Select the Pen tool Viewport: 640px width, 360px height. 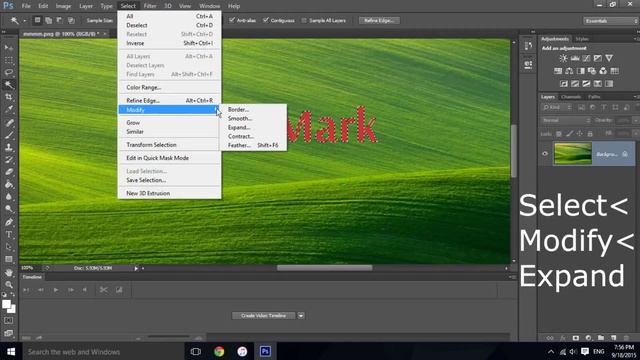pos(9,222)
